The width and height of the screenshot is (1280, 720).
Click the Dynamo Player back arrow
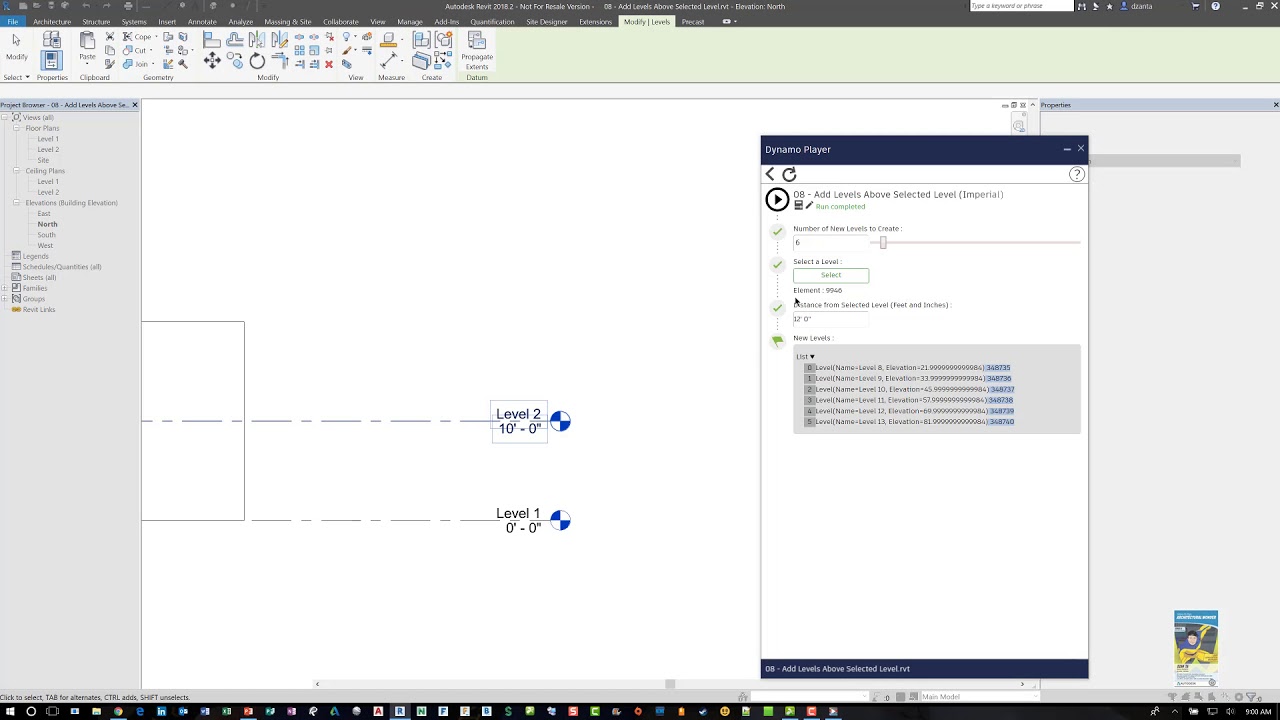pyautogui.click(x=770, y=174)
